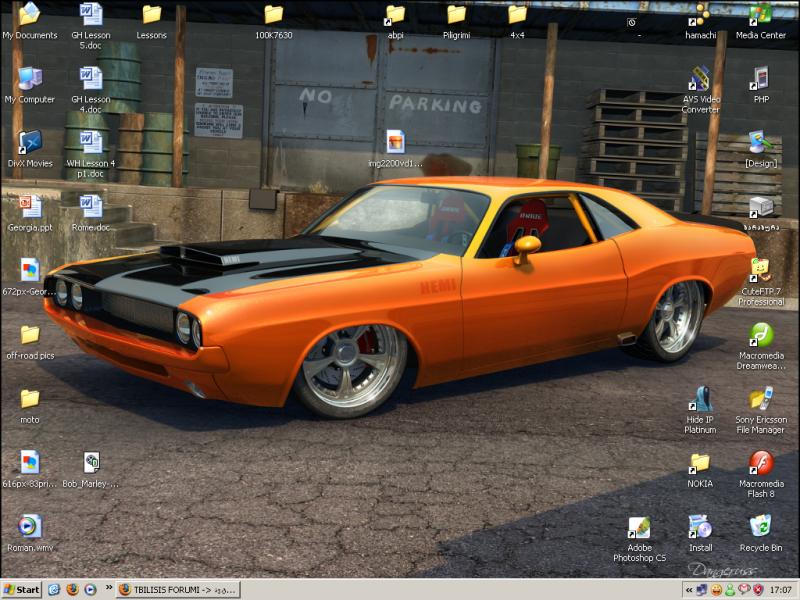Select the Roman.wmv video file
The width and height of the screenshot is (800, 600).
(30, 534)
